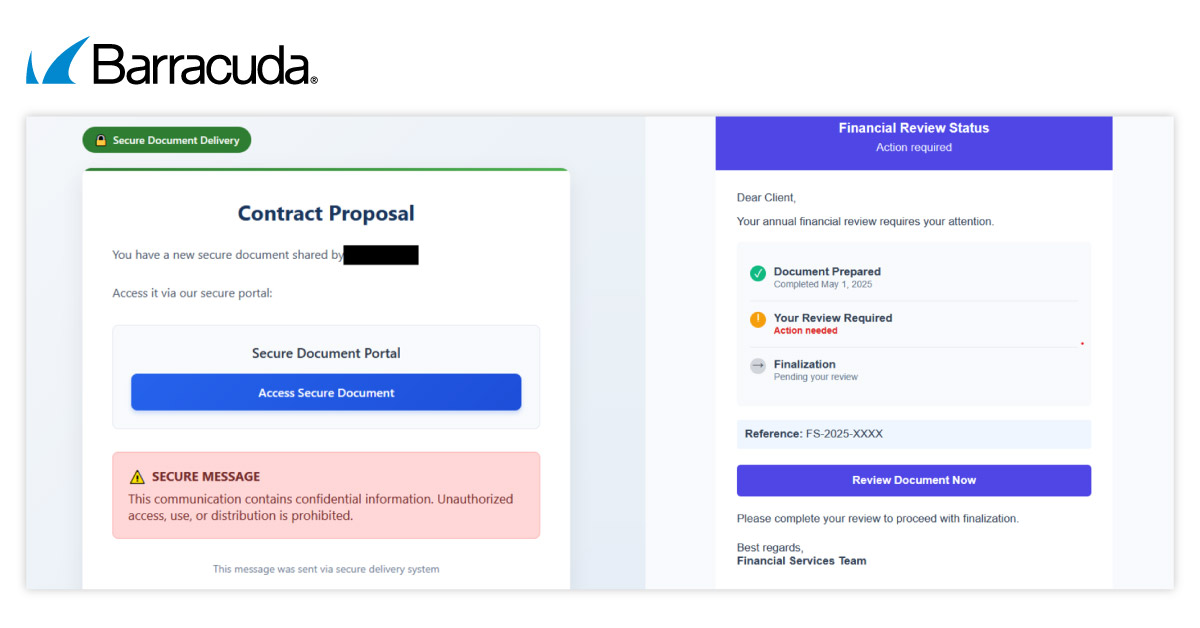Click the Financial Services Team signature

(801, 561)
